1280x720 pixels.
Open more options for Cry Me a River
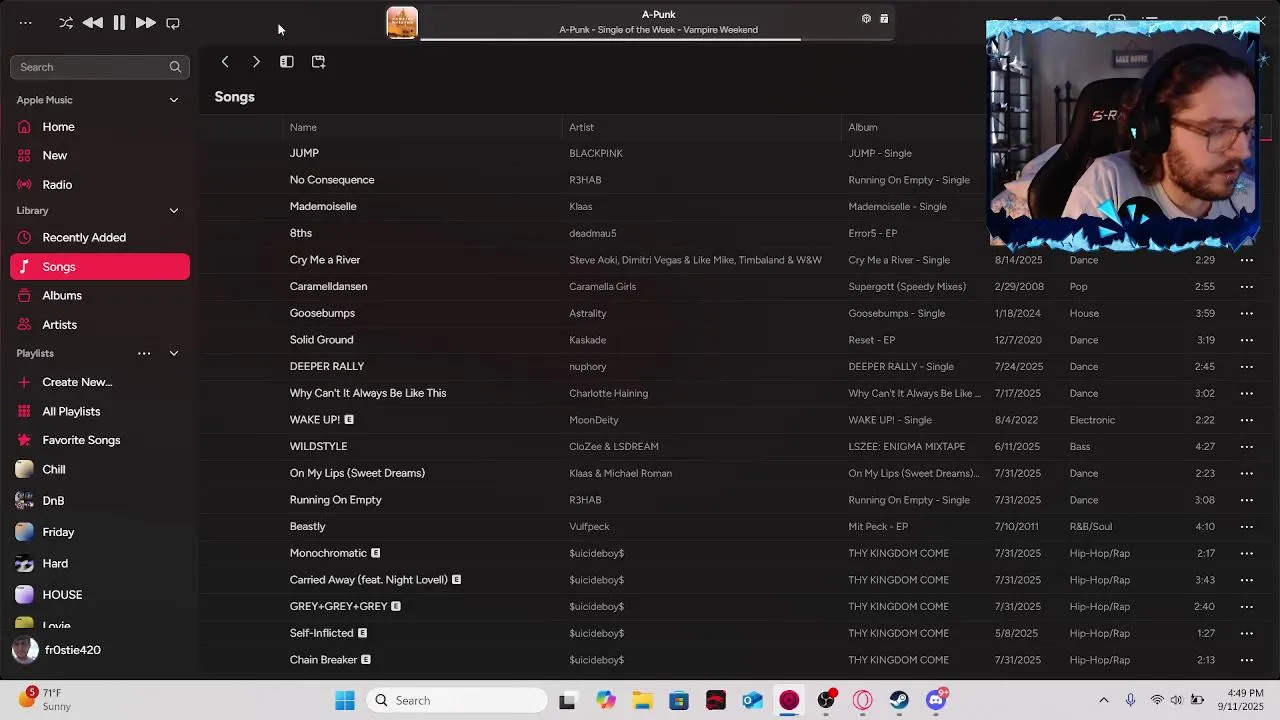(x=1246, y=260)
